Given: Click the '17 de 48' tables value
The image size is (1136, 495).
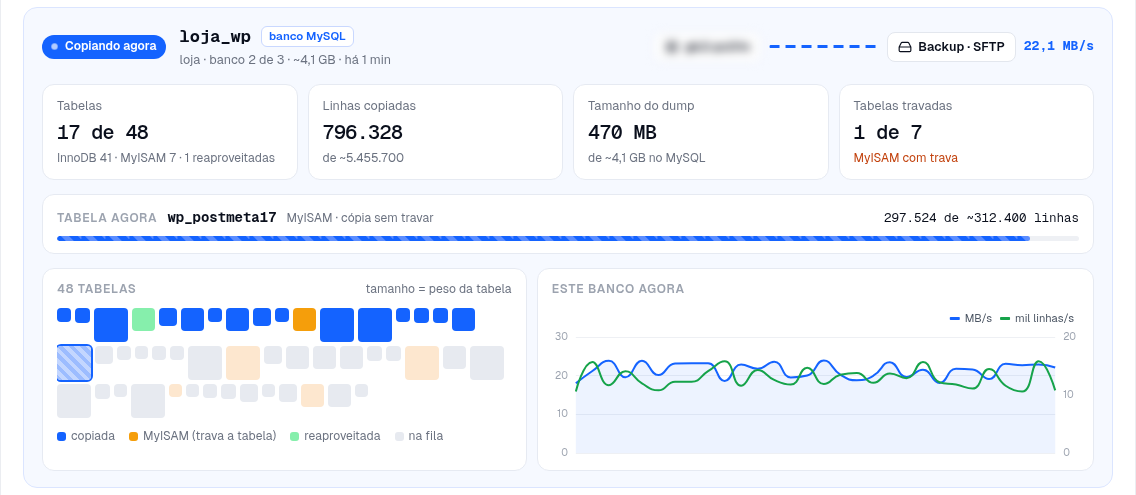Looking at the screenshot, I should 102,133.
